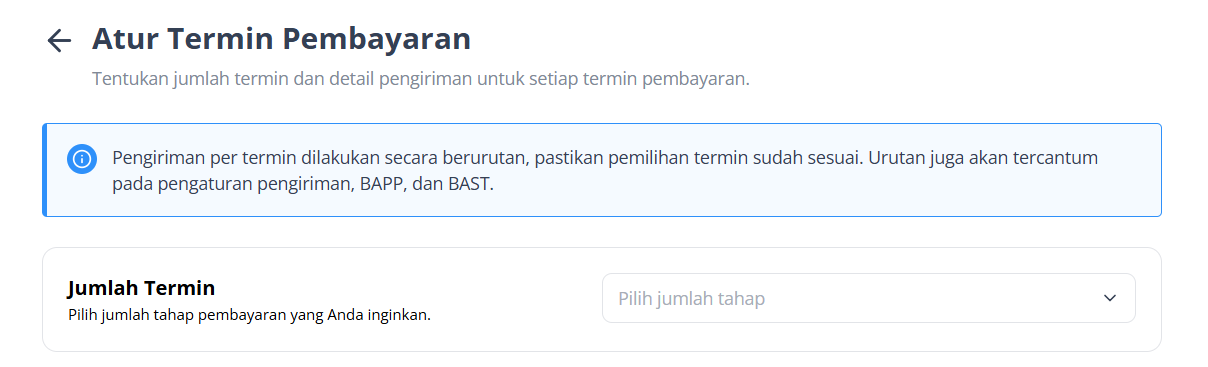Click 'Urutan juga akan tercantum' banner sentence

pyautogui.click(x=987, y=158)
